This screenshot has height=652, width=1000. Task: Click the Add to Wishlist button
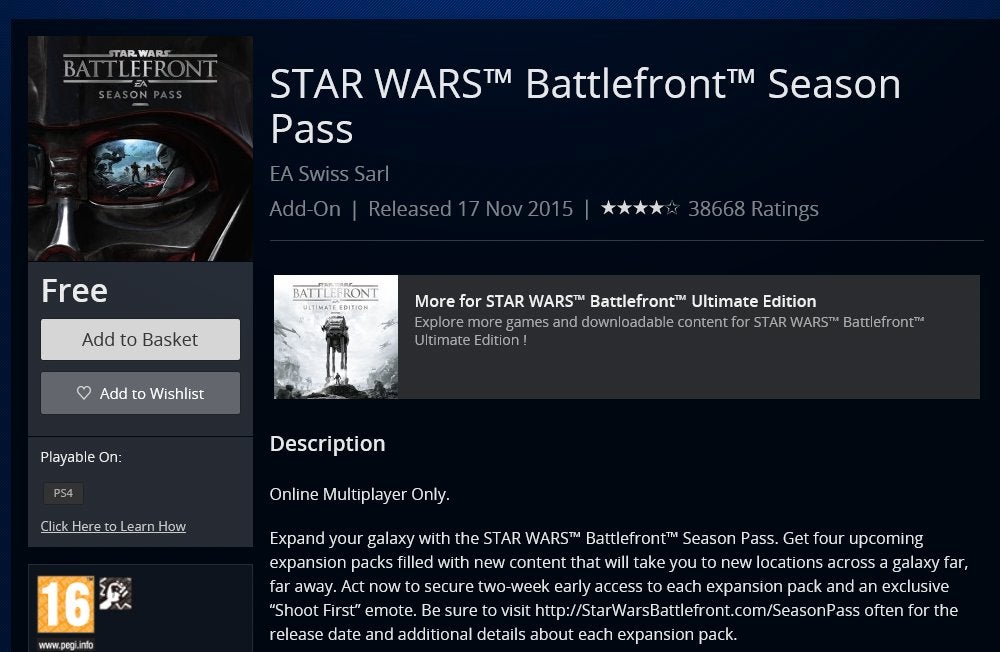point(140,393)
